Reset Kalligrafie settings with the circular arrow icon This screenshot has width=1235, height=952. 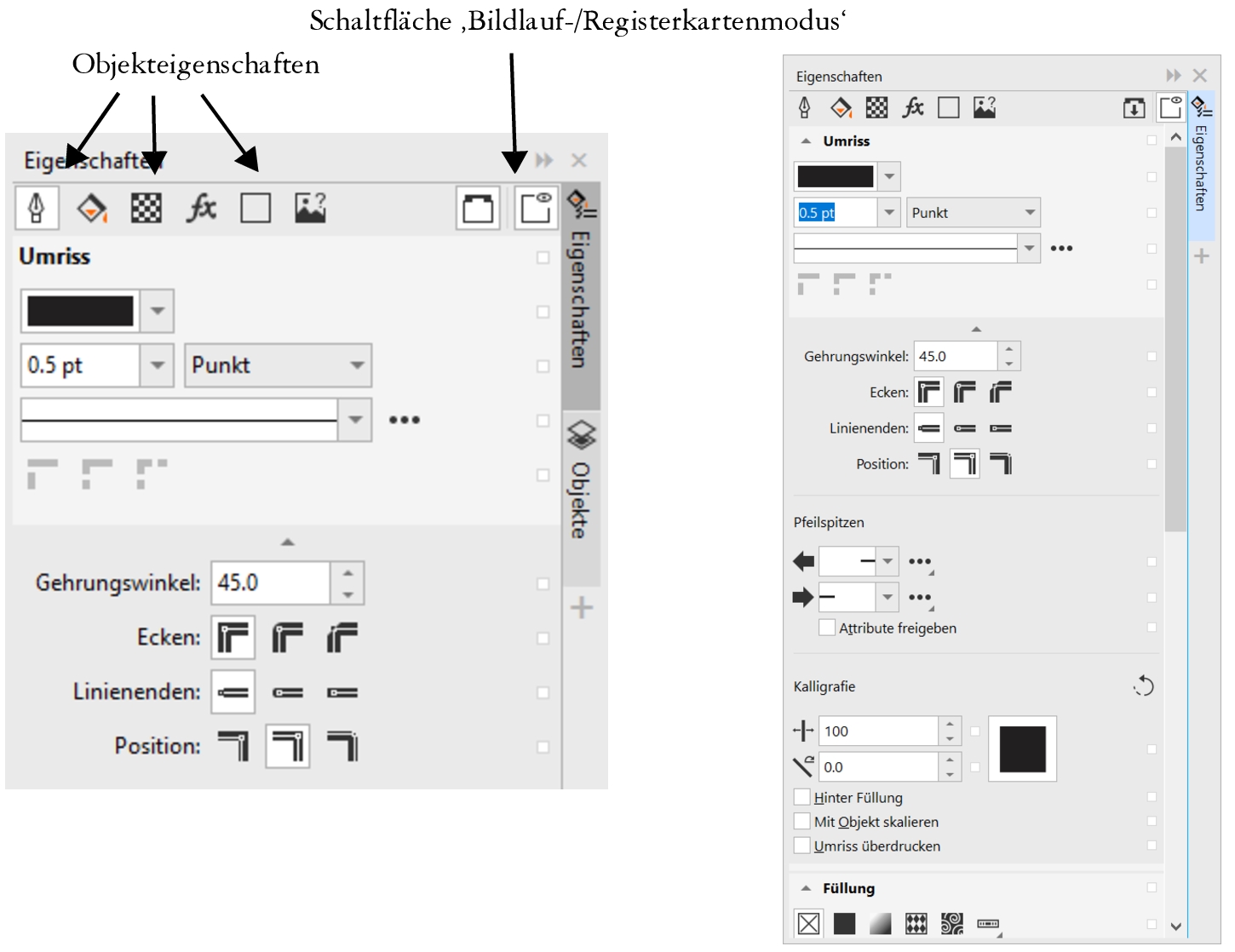(x=1143, y=686)
